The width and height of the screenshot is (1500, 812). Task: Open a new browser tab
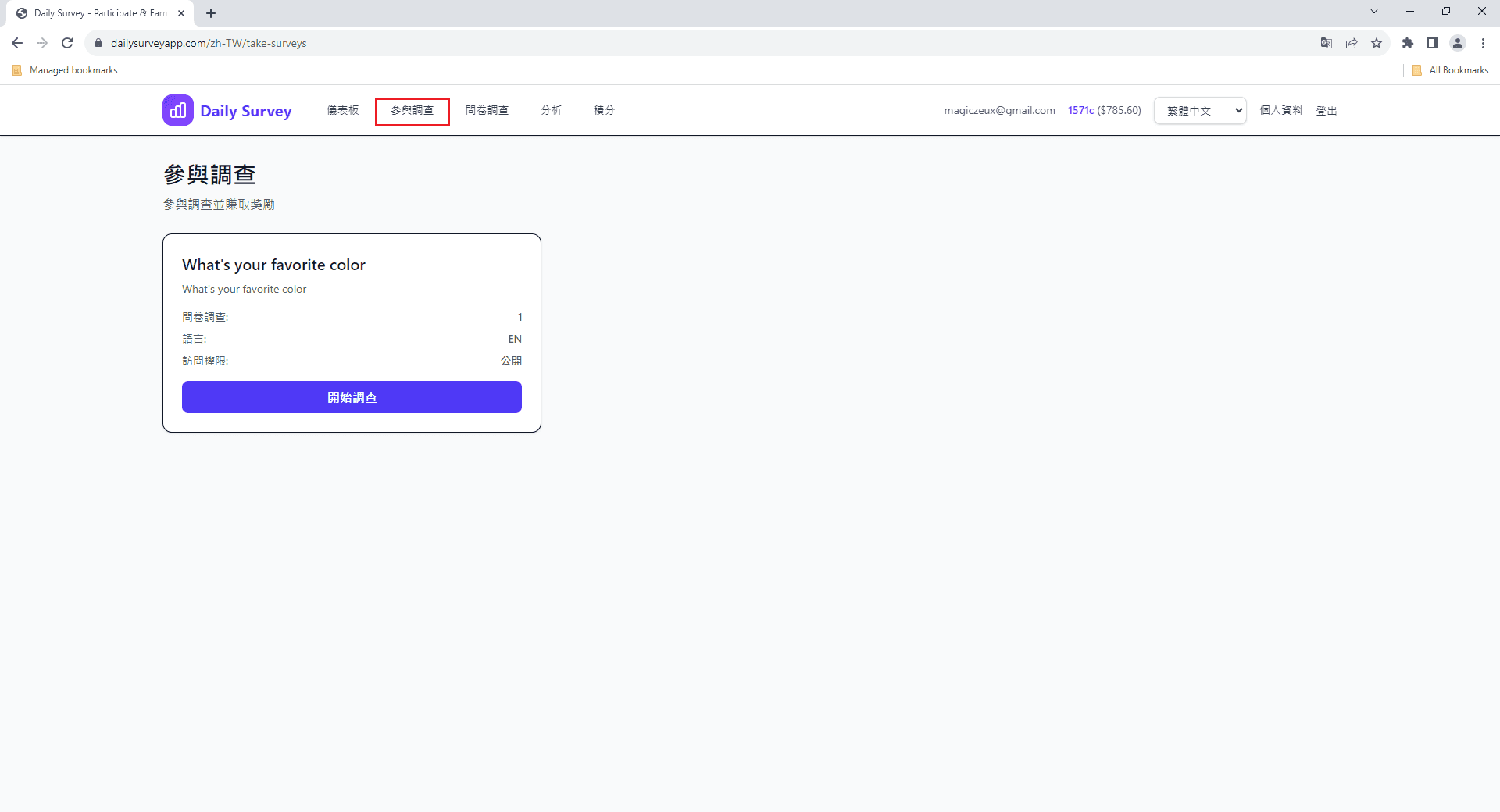[211, 13]
